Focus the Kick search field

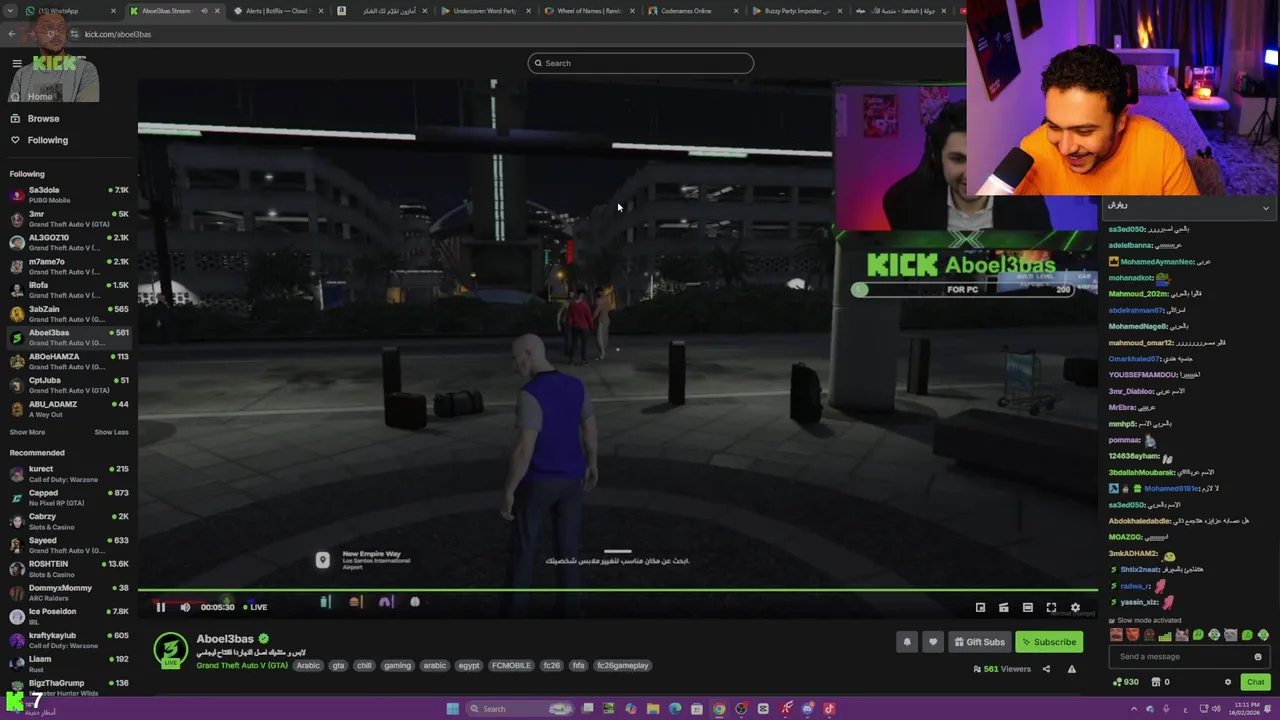(641, 63)
